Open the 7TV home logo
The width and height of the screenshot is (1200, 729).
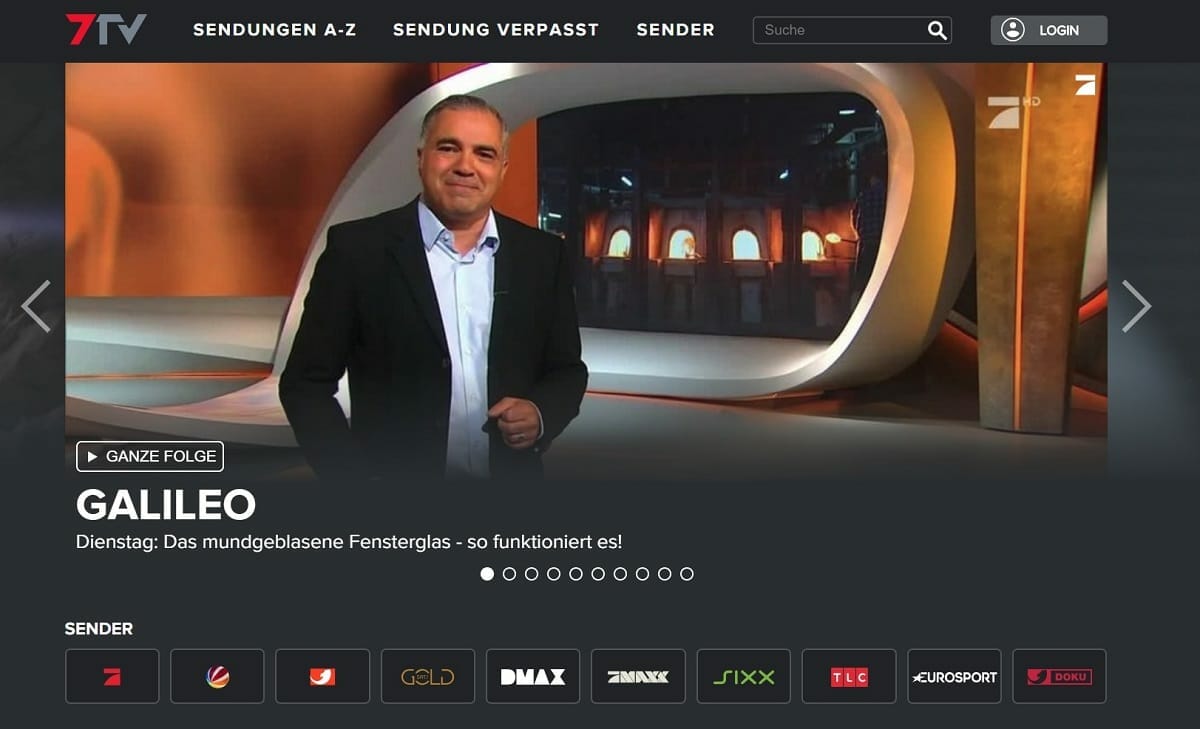click(106, 29)
